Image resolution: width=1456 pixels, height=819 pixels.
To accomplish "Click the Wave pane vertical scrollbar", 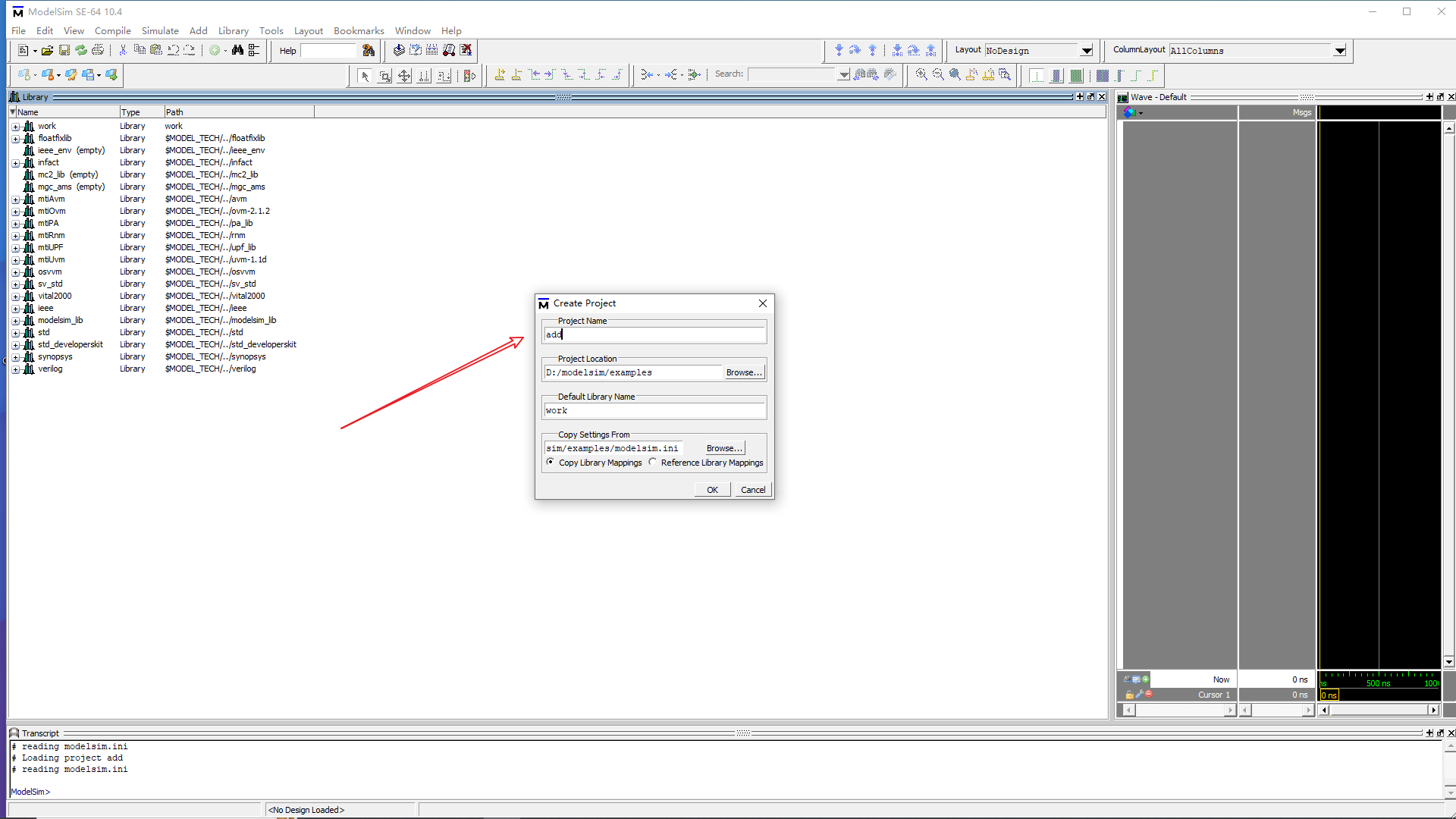I will pyautogui.click(x=1449, y=394).
